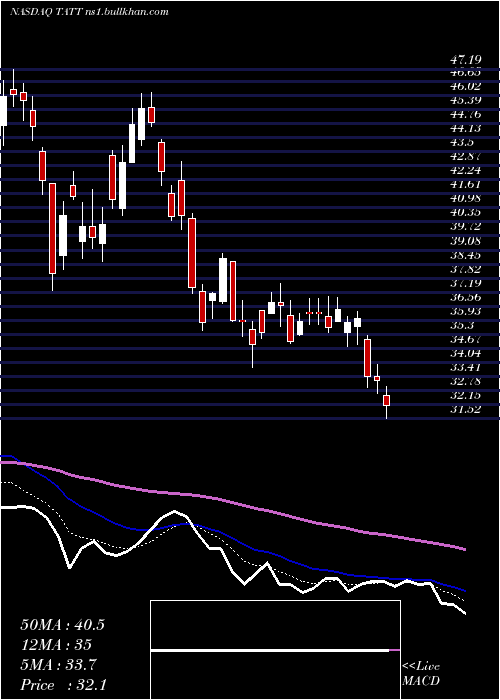500x700 pixels.
Task: Select the 37.19 price level label
Action: (x=465, y=283)
